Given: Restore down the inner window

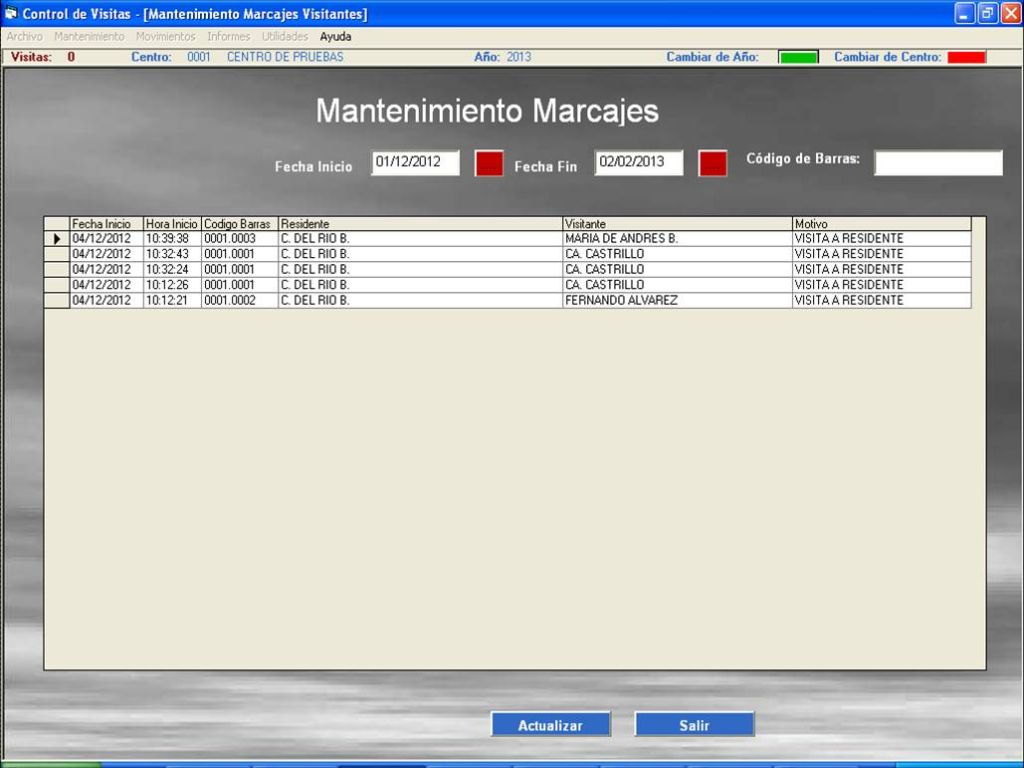Looking at the screenshot, I should point(986,13).
